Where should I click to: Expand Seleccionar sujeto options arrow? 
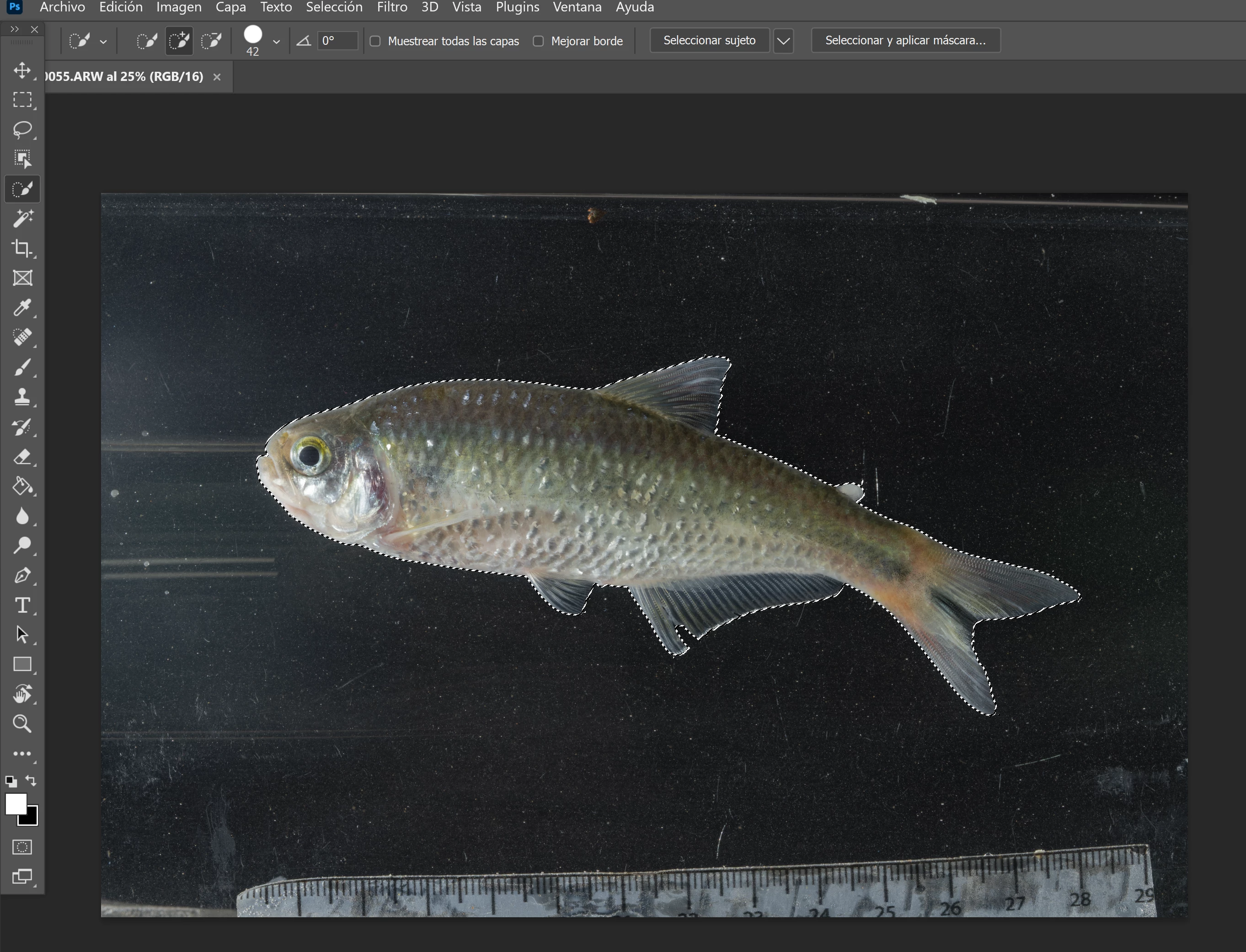783,41
